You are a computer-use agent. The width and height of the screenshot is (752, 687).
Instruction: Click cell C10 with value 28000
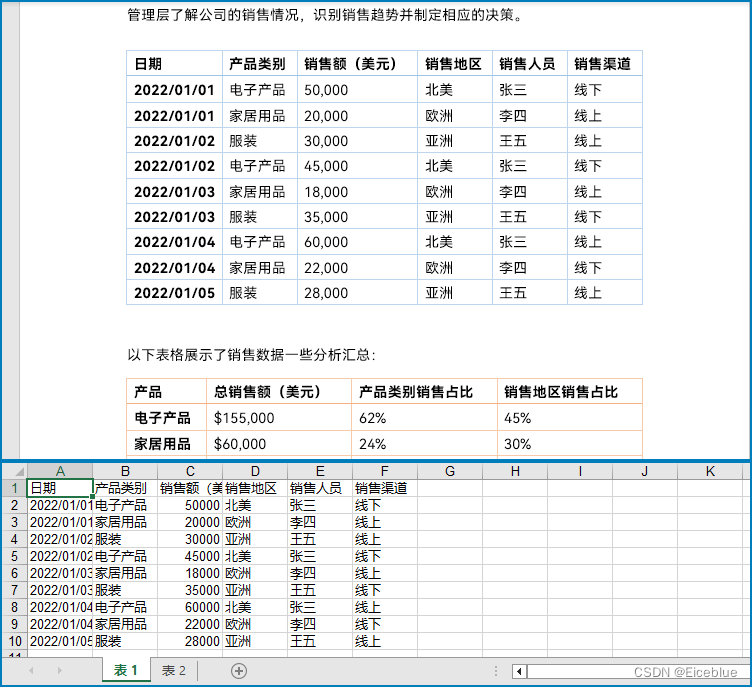pos(190,641)
